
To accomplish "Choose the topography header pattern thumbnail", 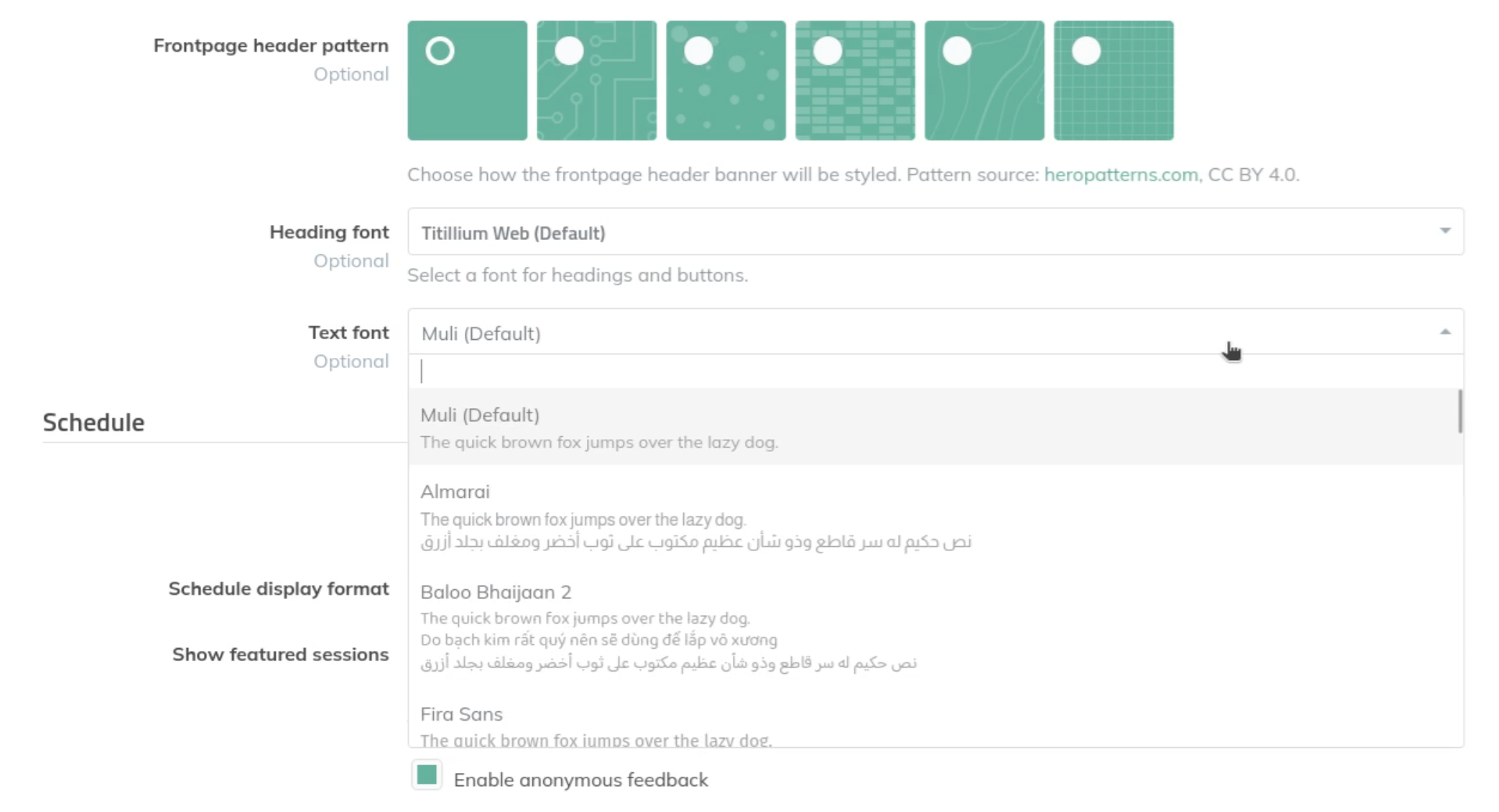I will click(x=984, y=80).
